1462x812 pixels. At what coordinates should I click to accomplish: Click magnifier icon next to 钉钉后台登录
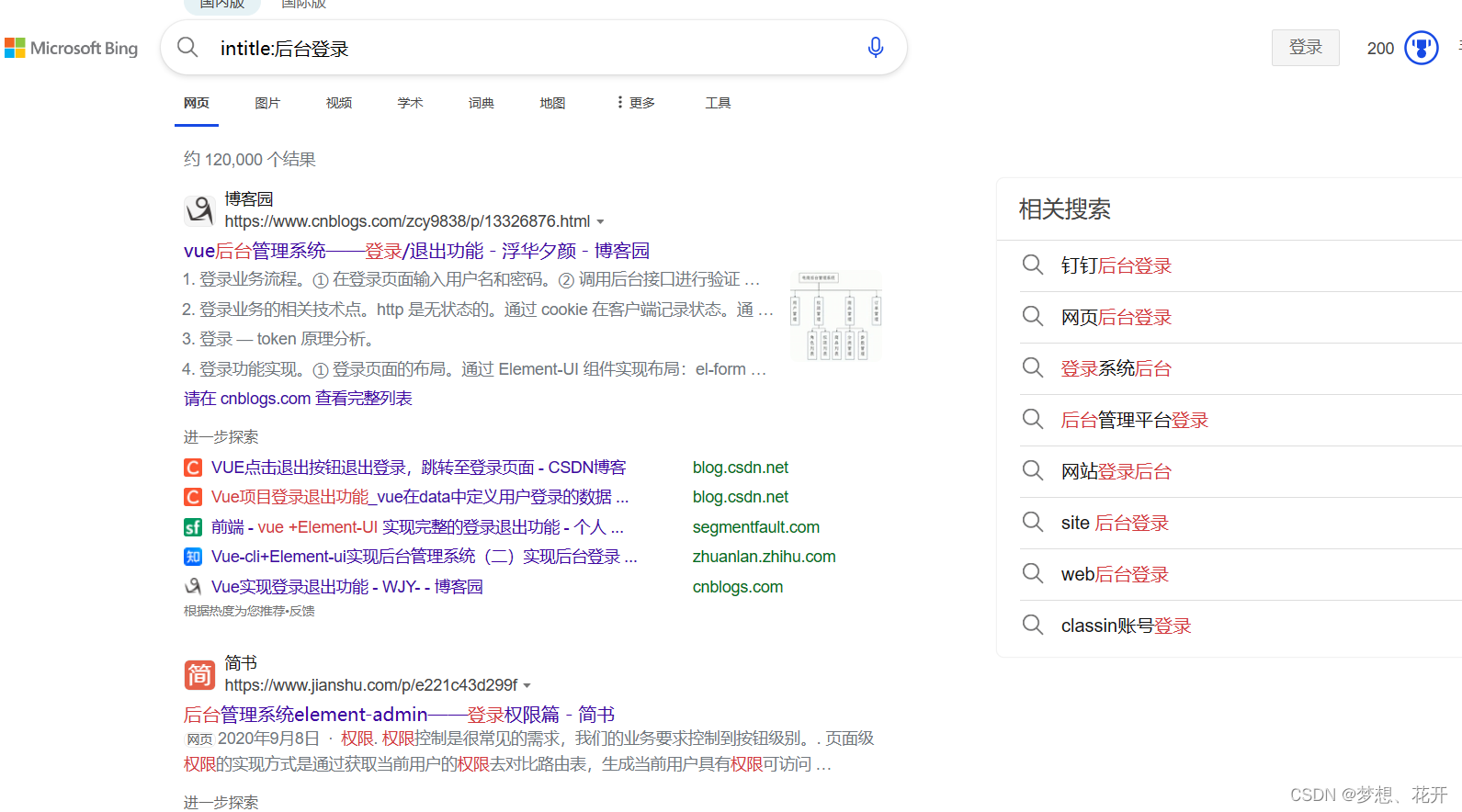pos(1033,265)
